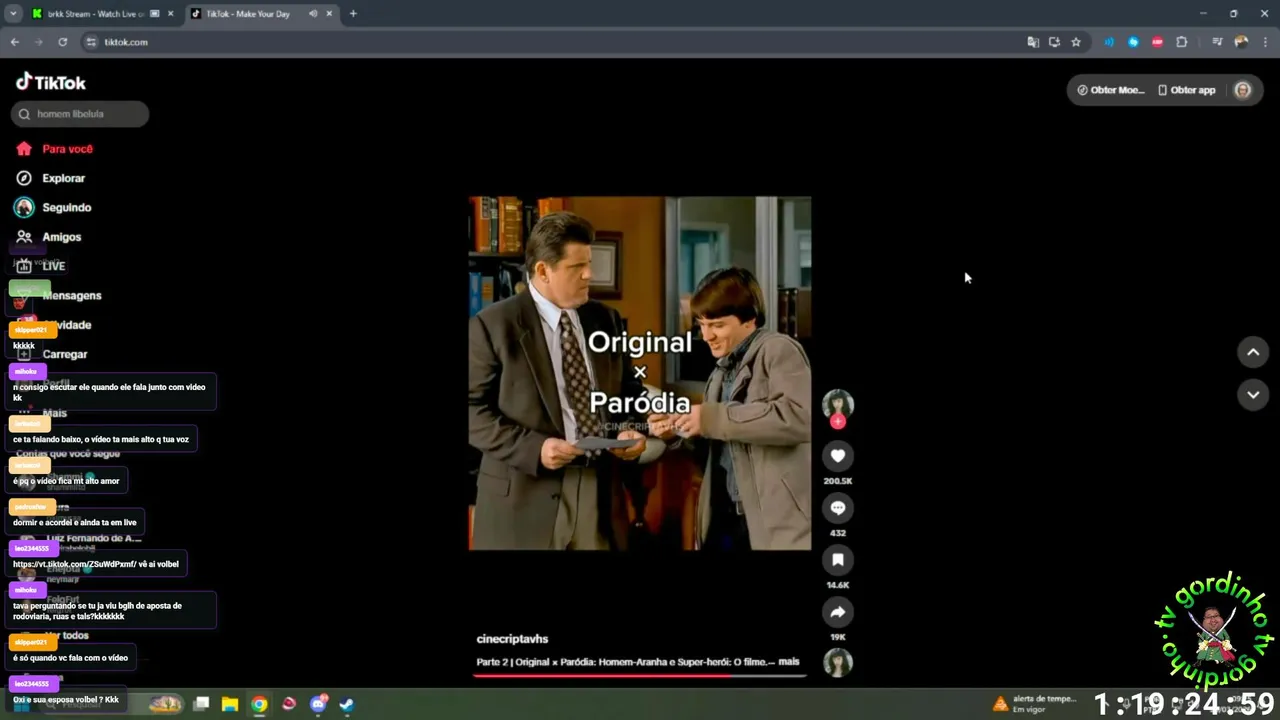Share the video with arrow icon

click(838, 612)
